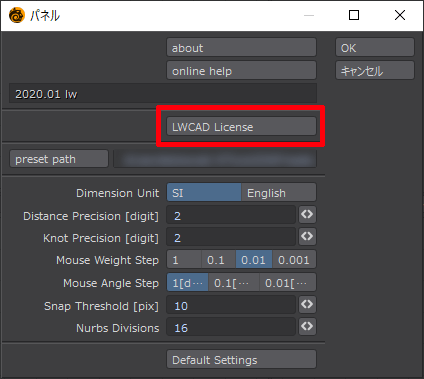Click the Distance Precision slider arrows icon
Image resolution: width=424 pixels, height=379 pixels.
click(x=307, y=214)
